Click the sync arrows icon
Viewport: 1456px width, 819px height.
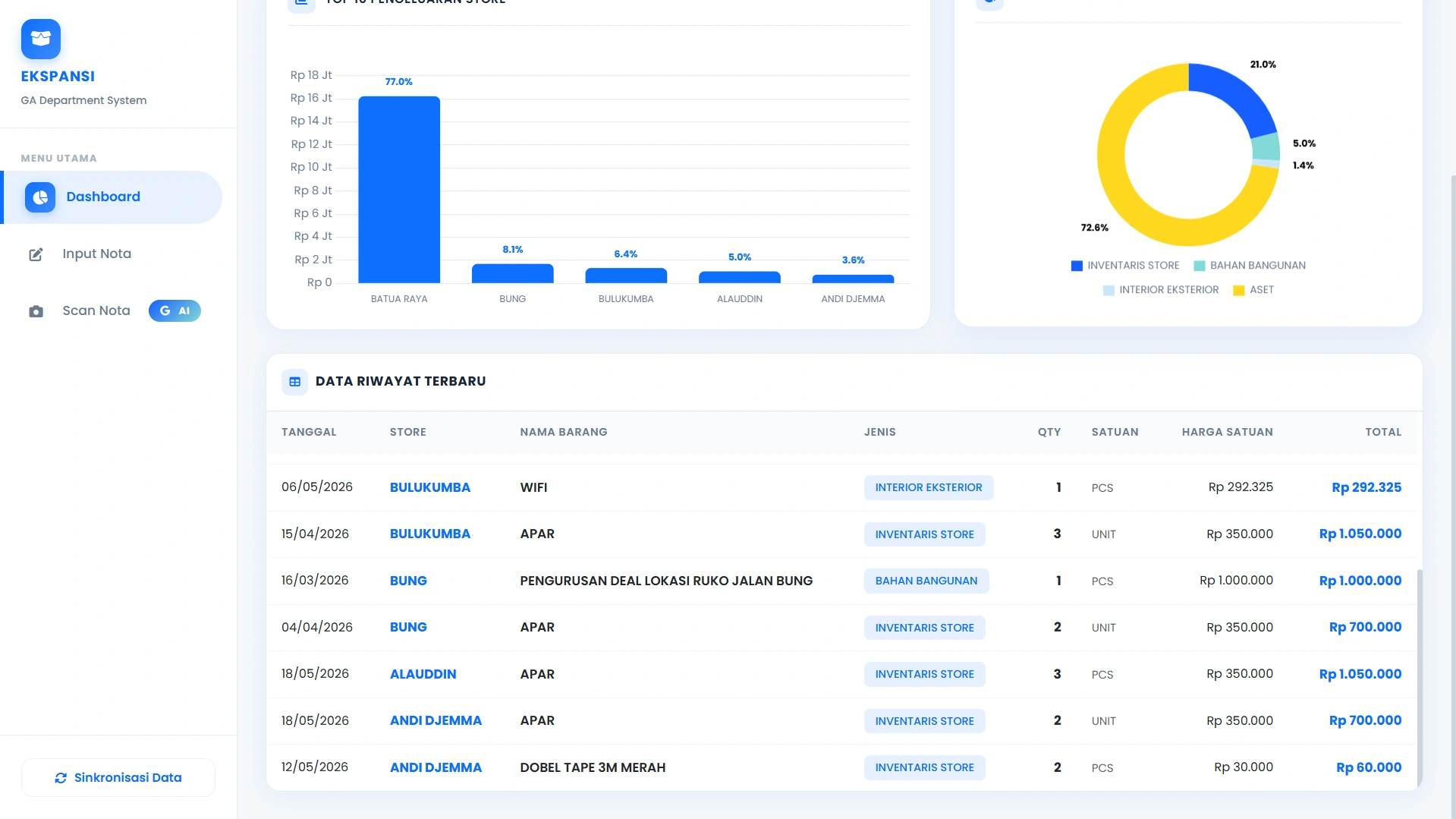point(61,778)
